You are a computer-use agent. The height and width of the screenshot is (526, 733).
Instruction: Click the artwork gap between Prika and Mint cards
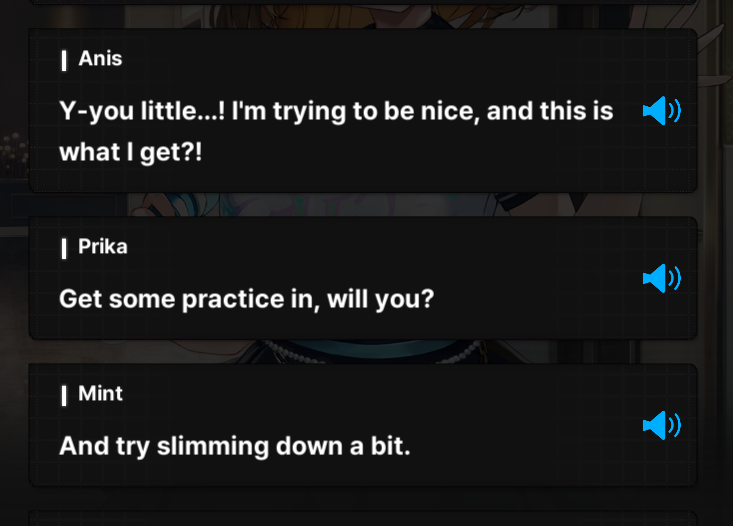tap(363, 352)
